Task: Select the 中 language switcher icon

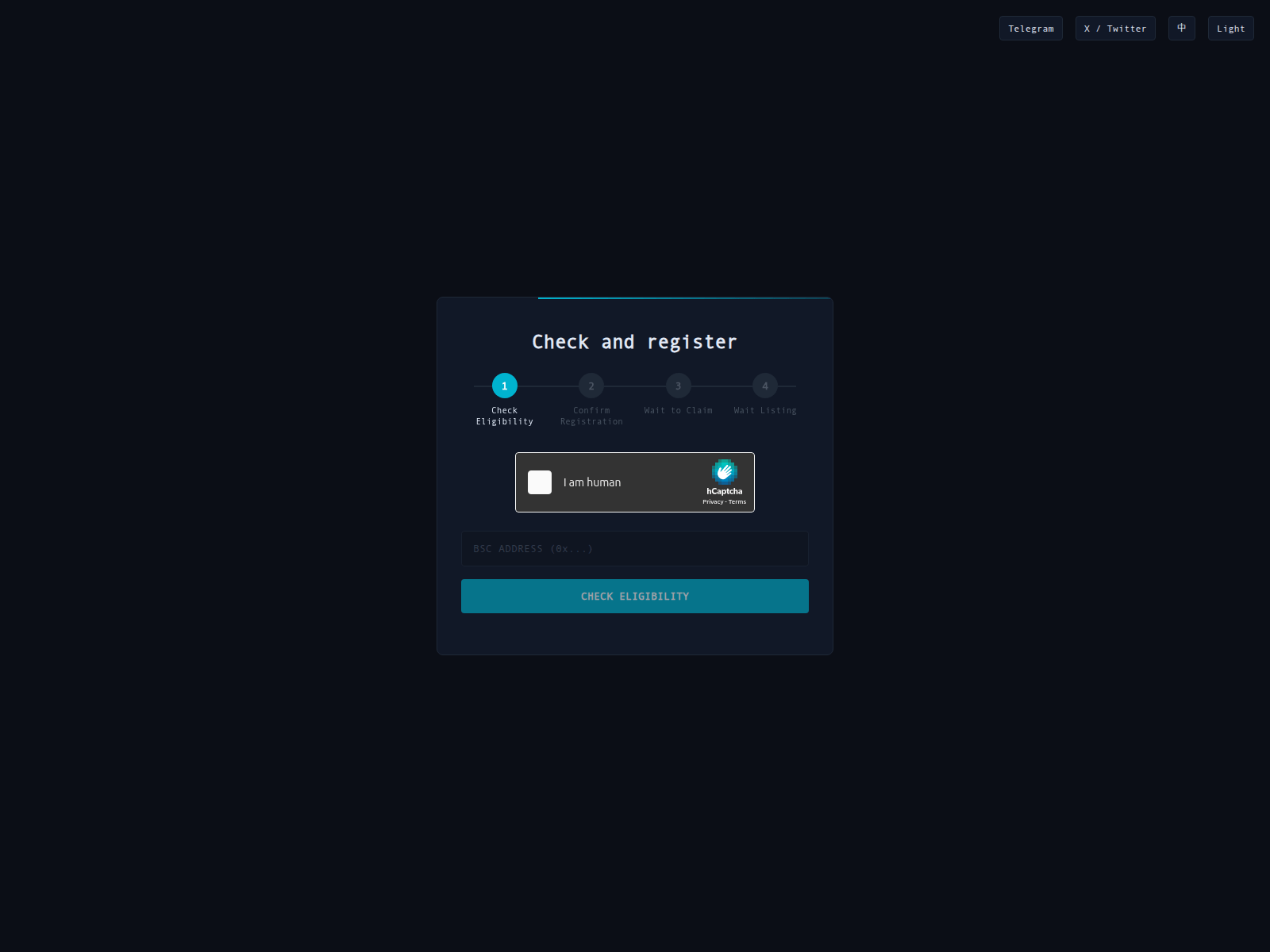Action: (1181, 28)
